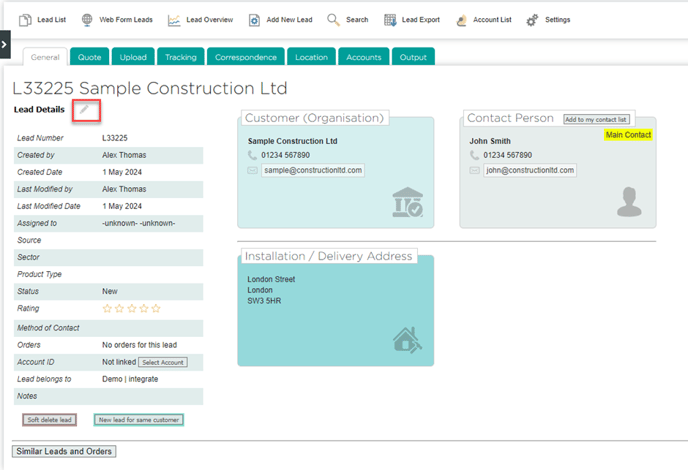Switch to the Tracking tab

(180, 58)
